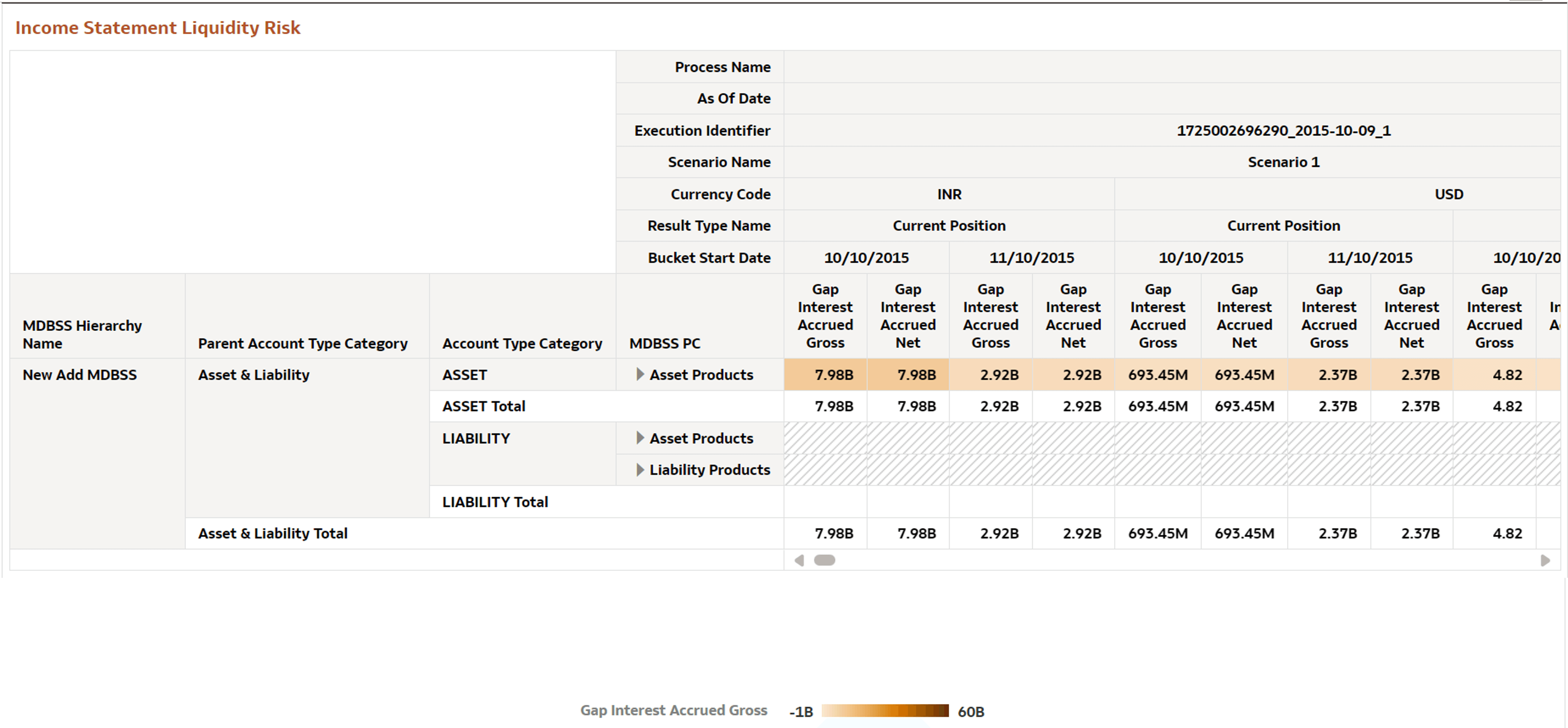Select the 693.45M cell in USD column
1568x728 pixels.
(1158, 374)
